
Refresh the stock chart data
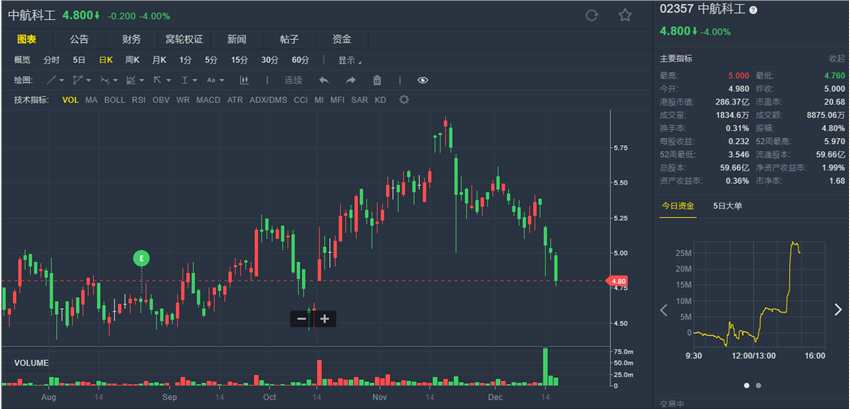coord(591,16)
